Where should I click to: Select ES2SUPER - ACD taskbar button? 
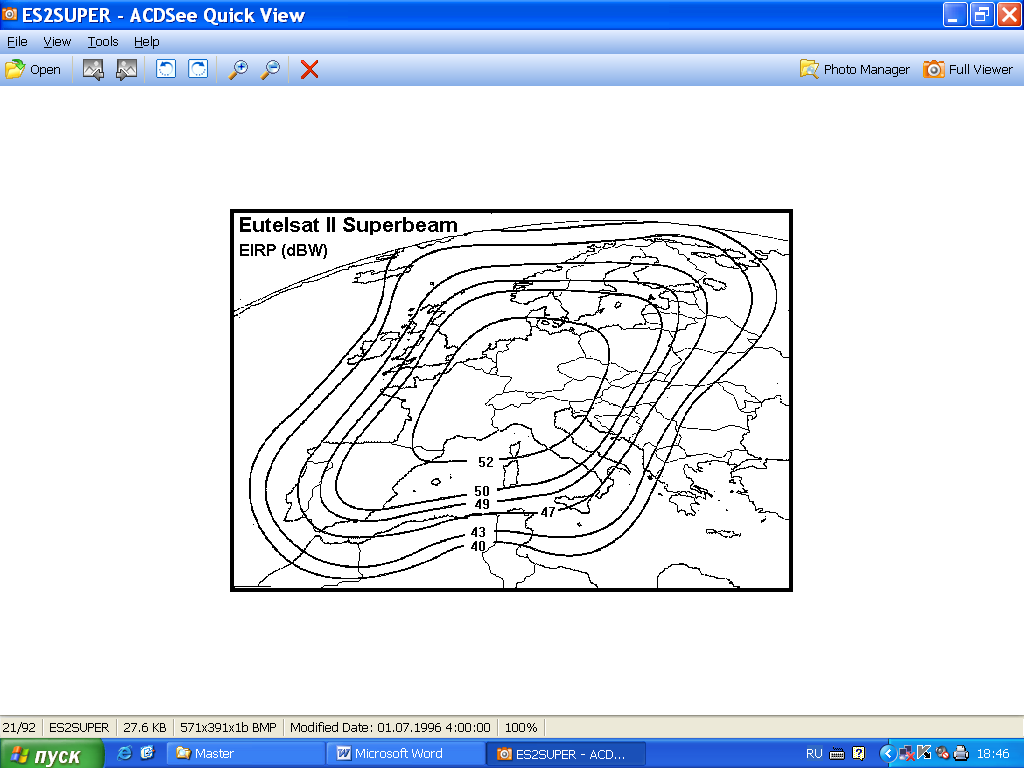566,754
